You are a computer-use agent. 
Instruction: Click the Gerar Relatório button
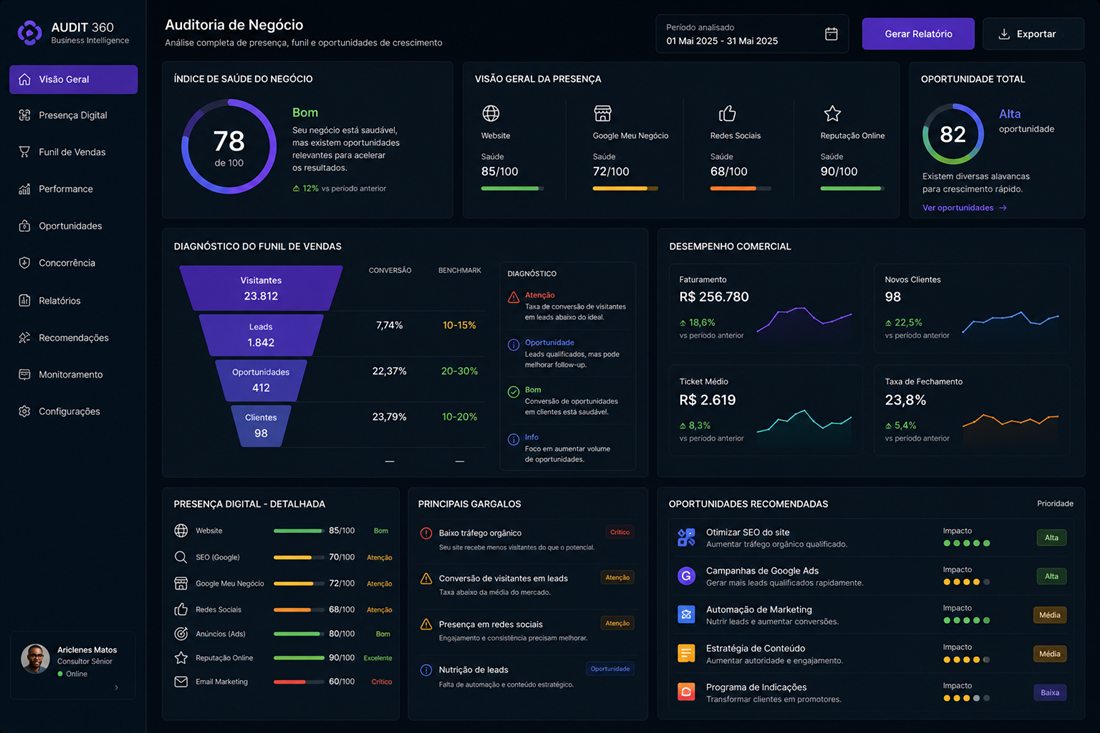pos(918,34)
